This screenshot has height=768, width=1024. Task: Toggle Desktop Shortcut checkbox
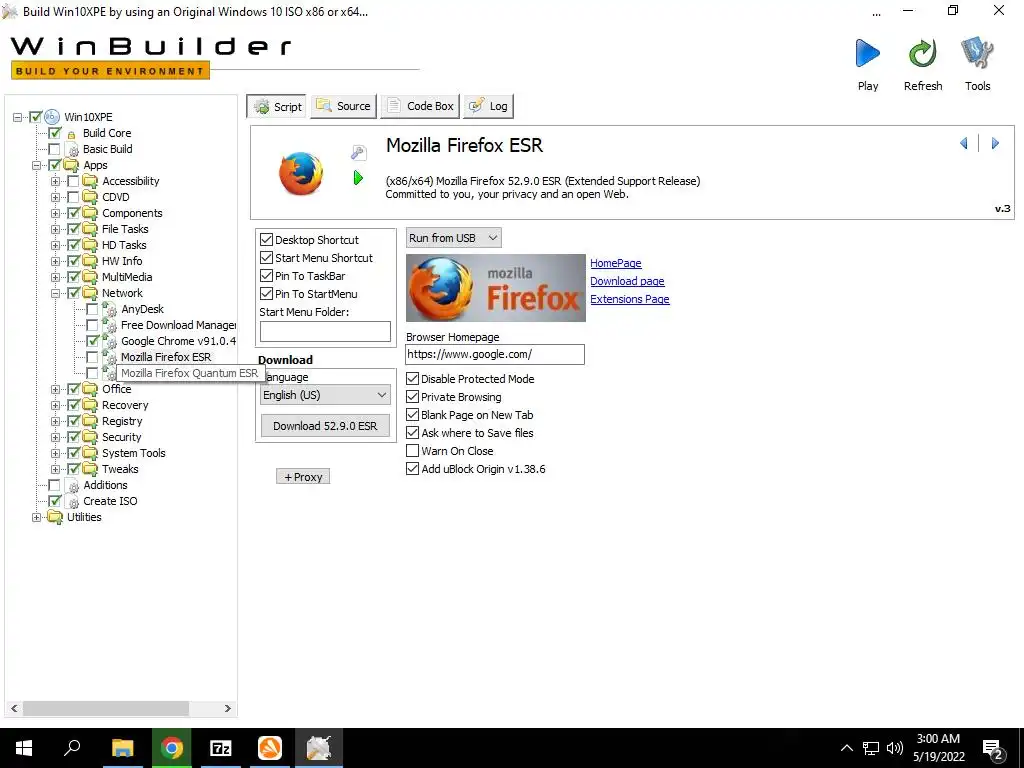(x=266, y=240)
